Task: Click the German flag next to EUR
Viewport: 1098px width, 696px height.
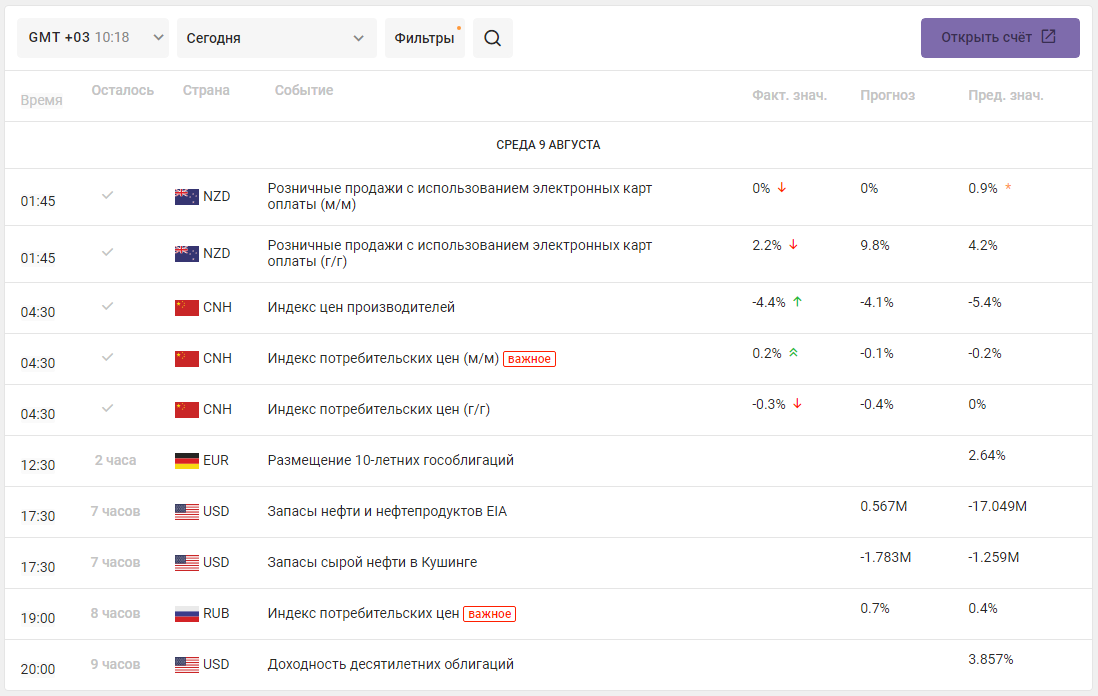Action: (186, 461)
